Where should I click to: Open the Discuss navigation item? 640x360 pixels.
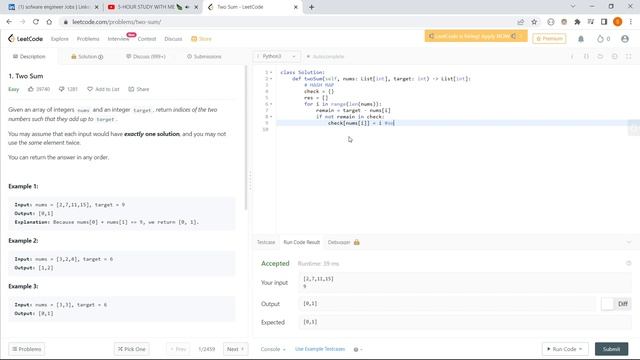click(173, 39)
